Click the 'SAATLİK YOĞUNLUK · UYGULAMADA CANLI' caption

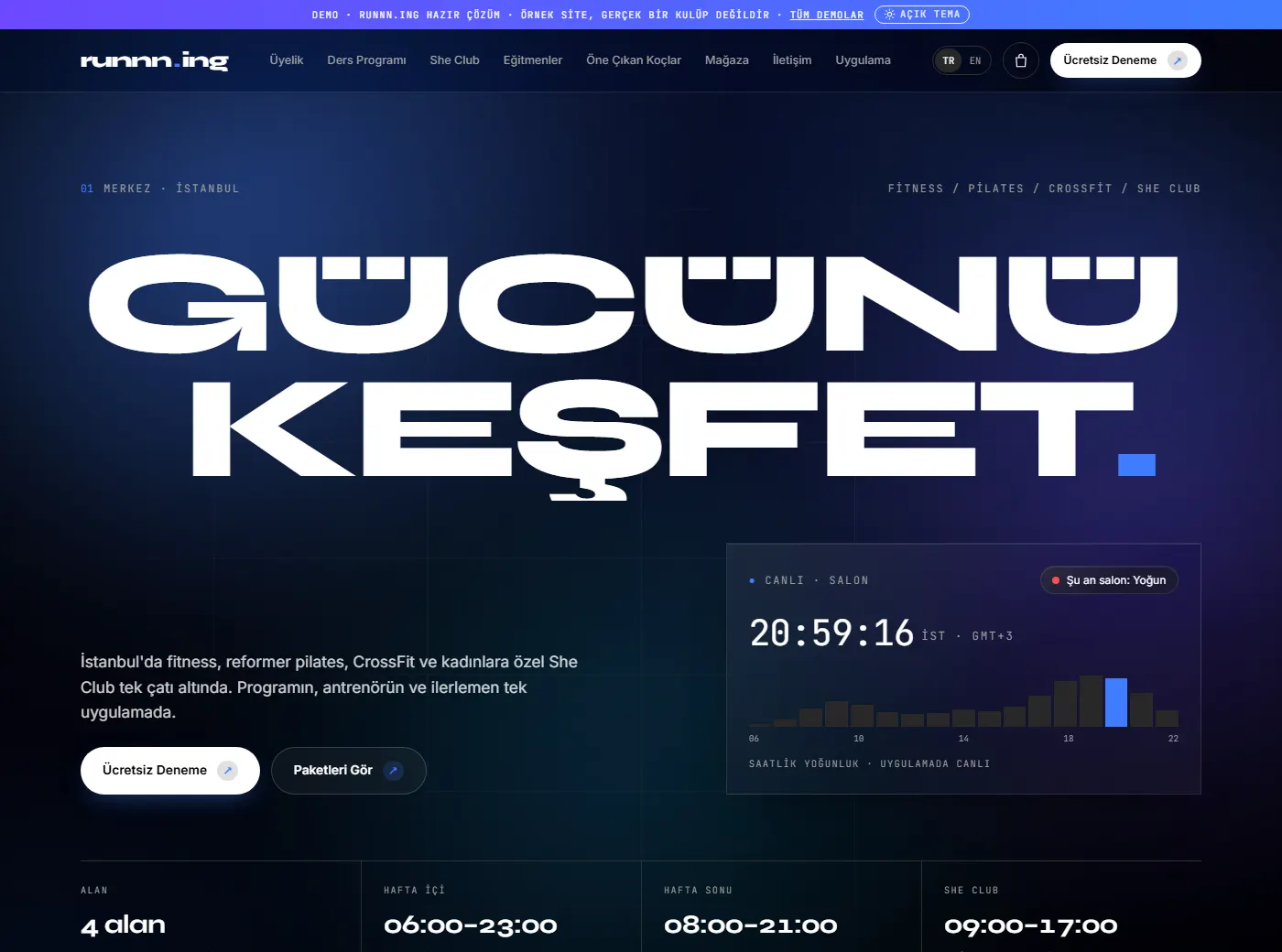870,763
